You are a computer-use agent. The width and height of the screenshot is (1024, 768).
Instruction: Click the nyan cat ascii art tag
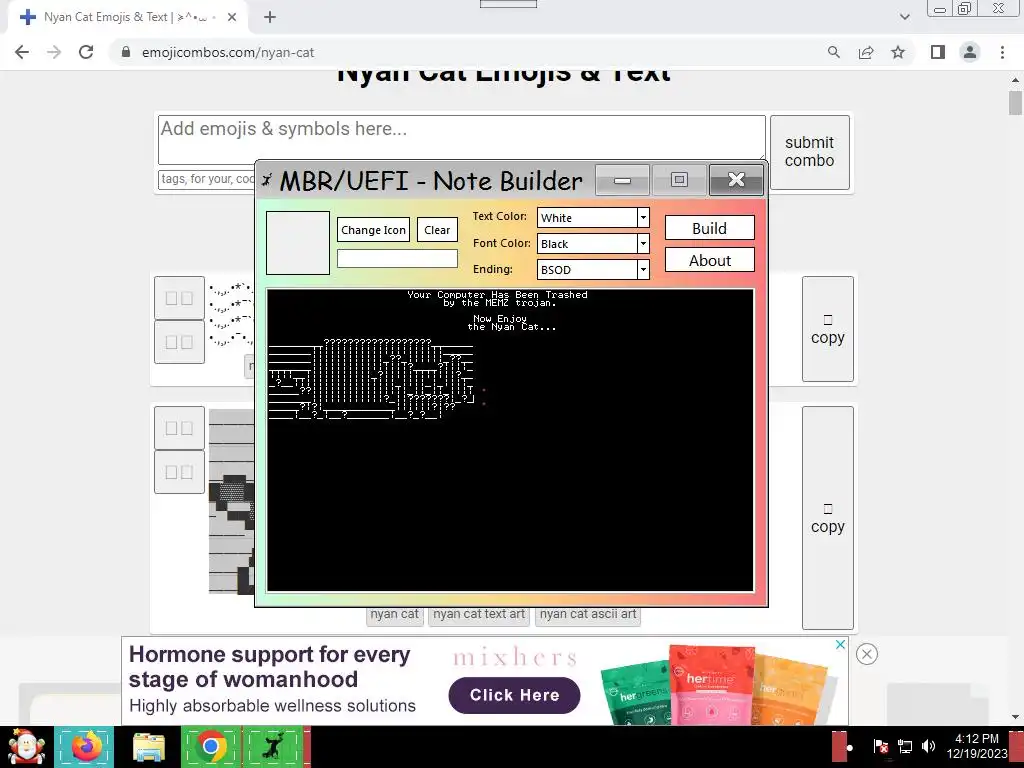click(588, 615)
